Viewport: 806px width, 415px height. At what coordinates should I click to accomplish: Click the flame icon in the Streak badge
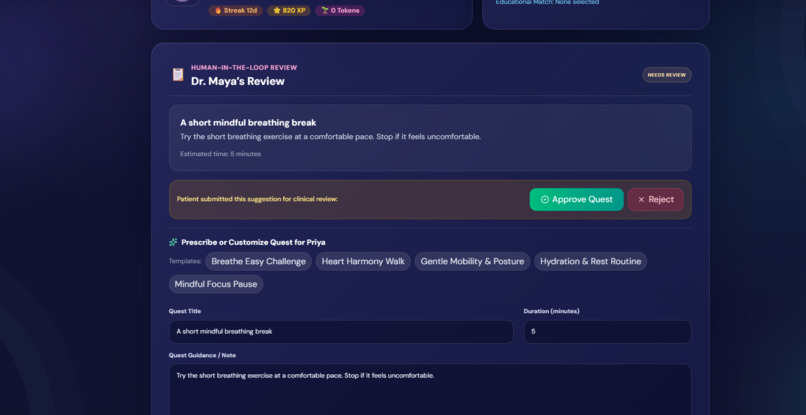click(218, 10)
